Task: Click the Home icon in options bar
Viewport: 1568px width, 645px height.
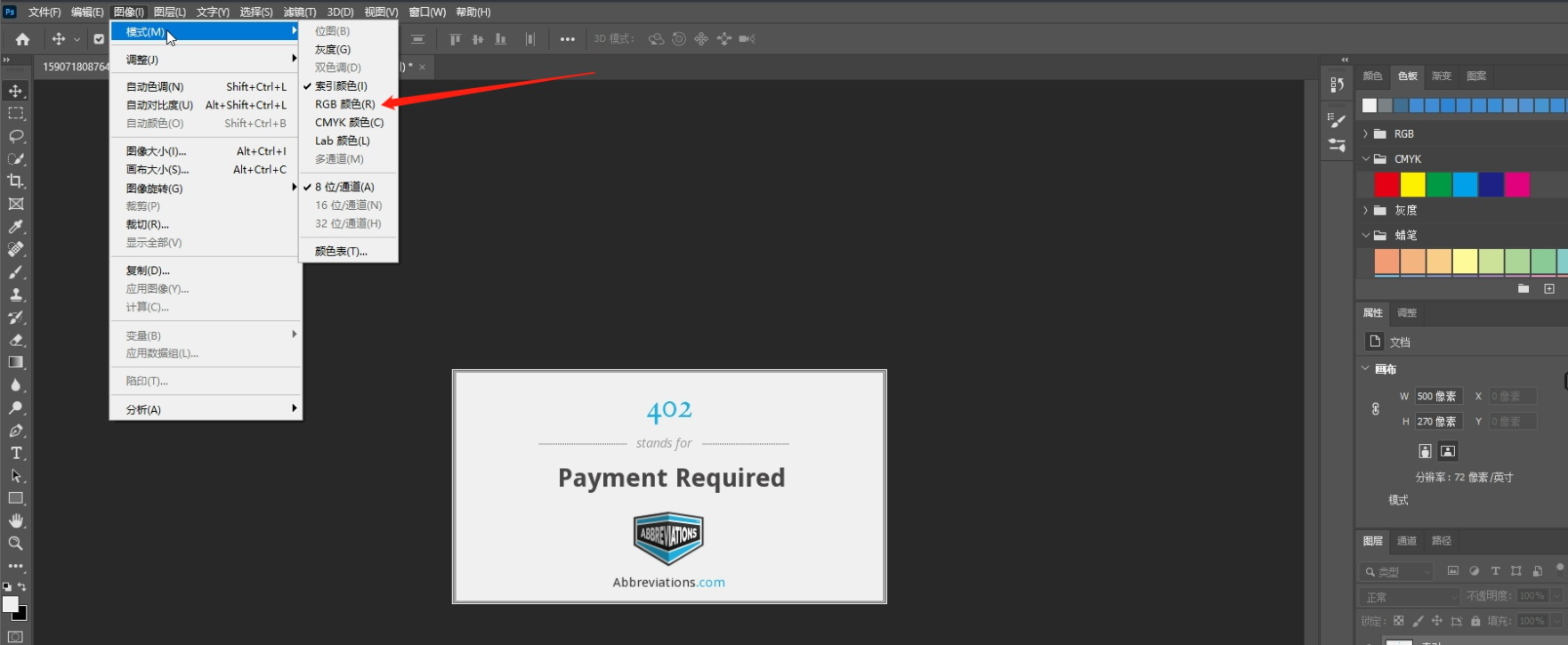Action: pos(22,39)
